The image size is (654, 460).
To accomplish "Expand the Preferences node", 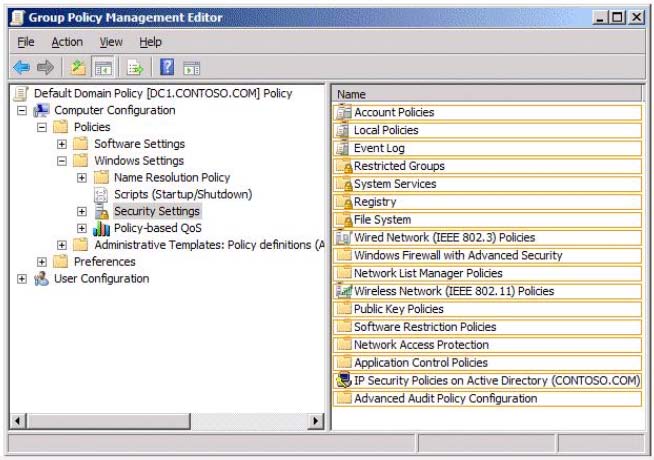I will coord(42,262).
